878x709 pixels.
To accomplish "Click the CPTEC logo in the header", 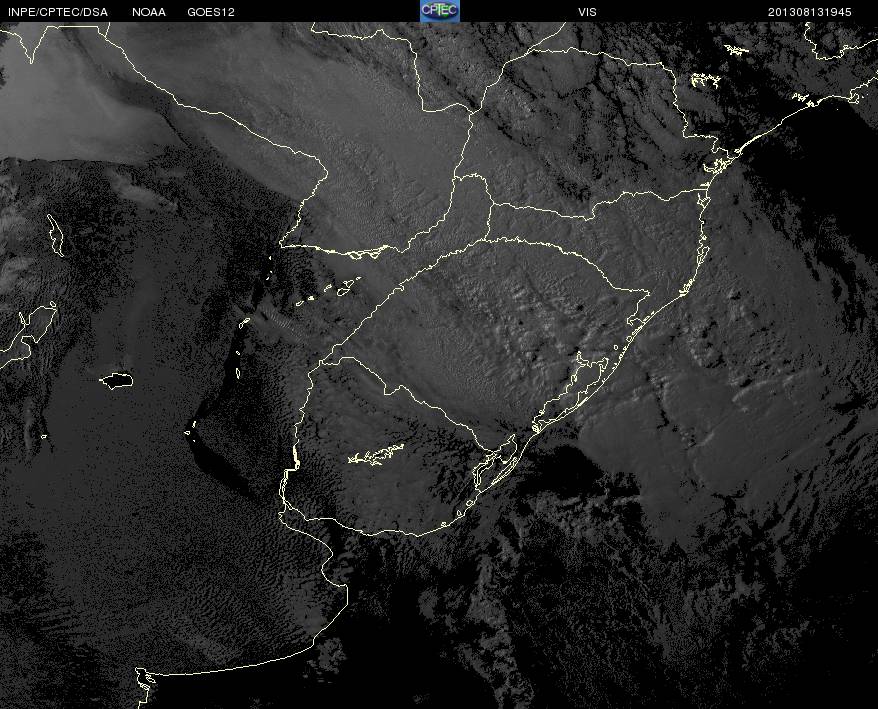I will click(439, 10).
